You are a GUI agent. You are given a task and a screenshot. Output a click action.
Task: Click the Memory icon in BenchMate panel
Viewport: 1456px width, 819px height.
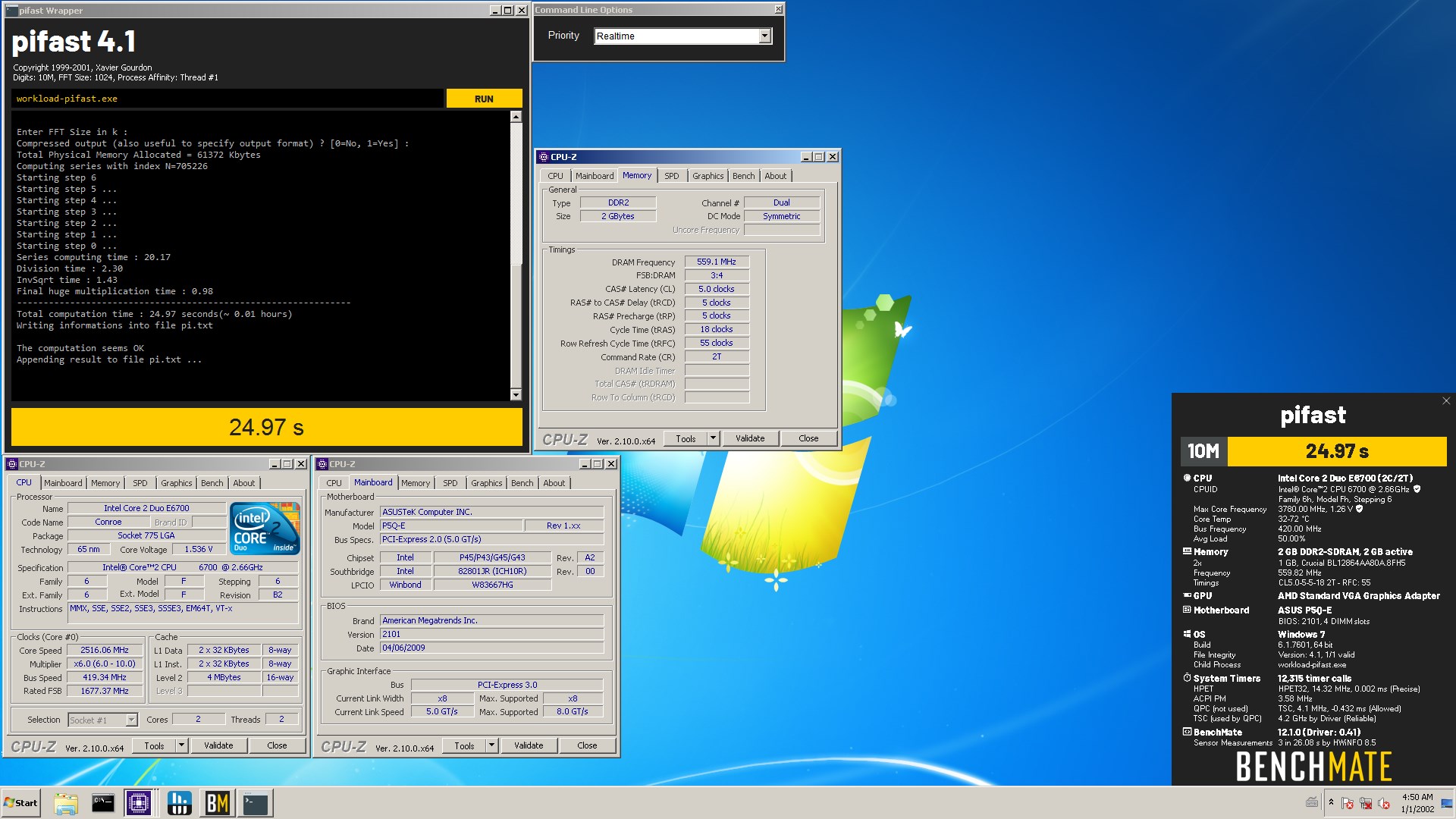coord(1187,551)
